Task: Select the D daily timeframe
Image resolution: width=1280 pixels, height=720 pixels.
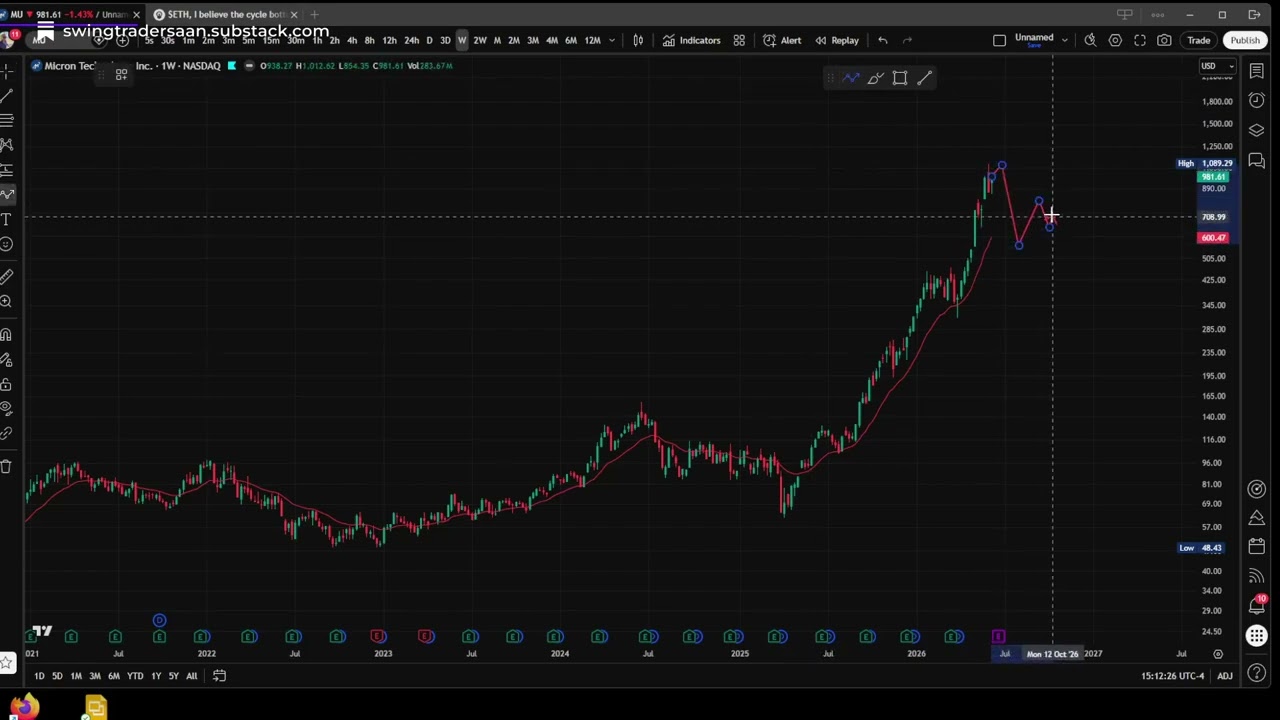Action: (429, 40)
